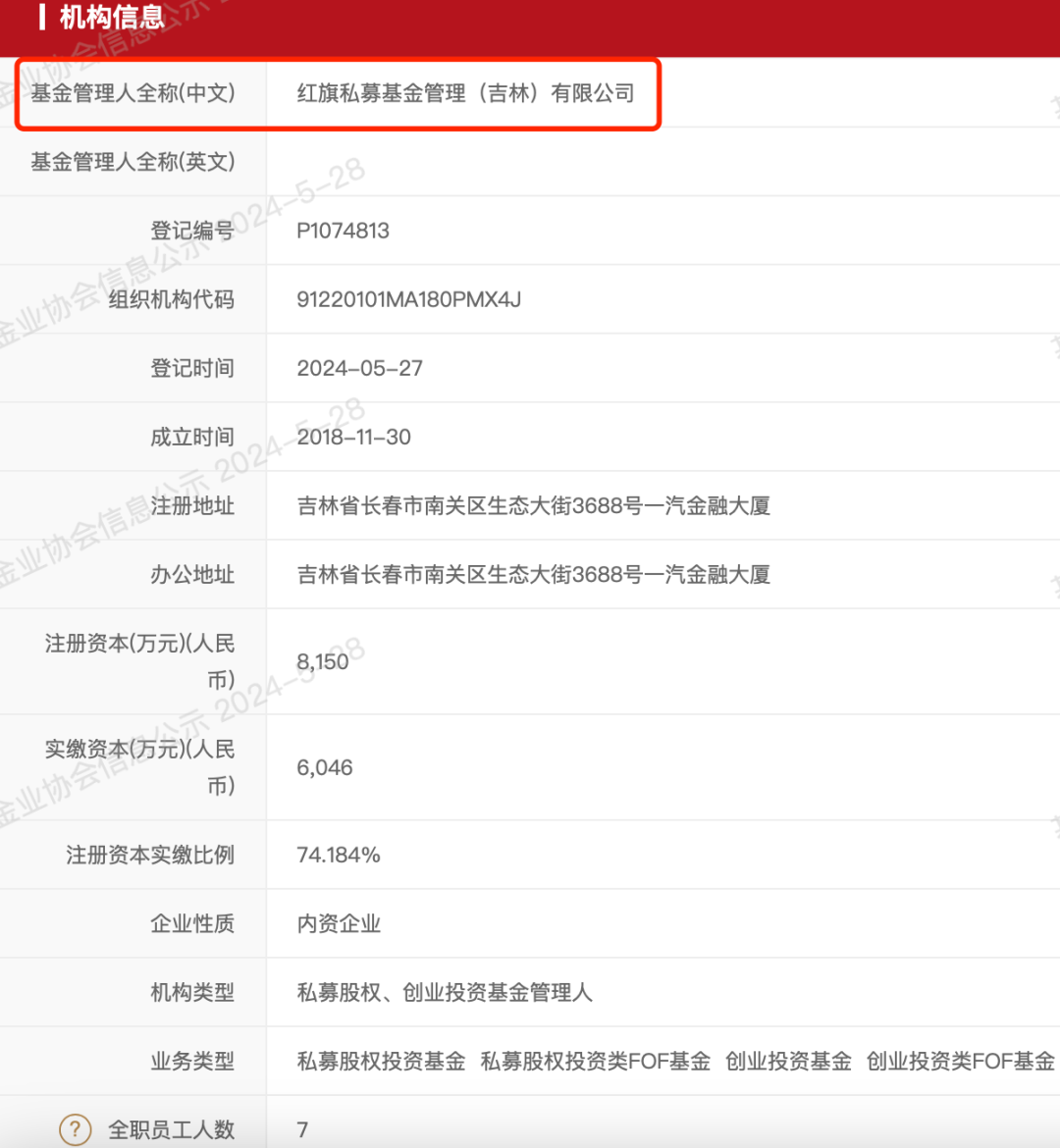Click the address value in 办公地址 row

click(x=533, y=574)
